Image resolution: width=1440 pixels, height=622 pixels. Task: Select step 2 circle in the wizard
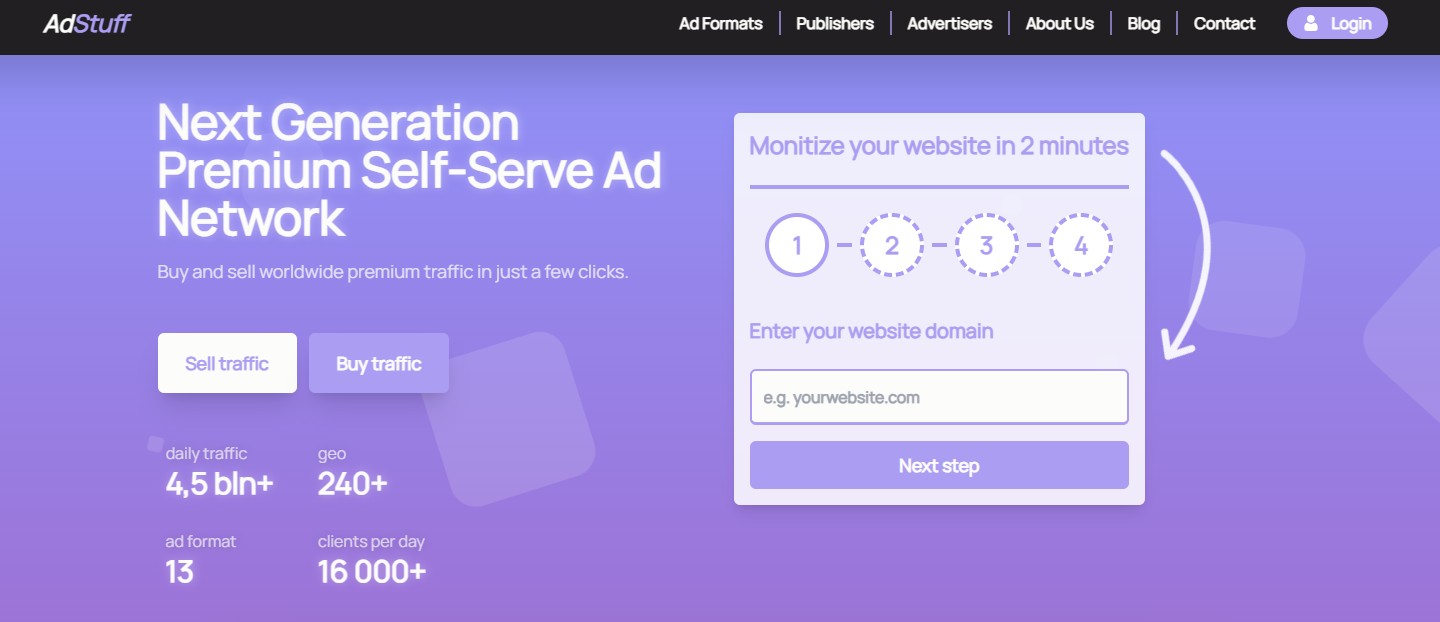[892, 244]
